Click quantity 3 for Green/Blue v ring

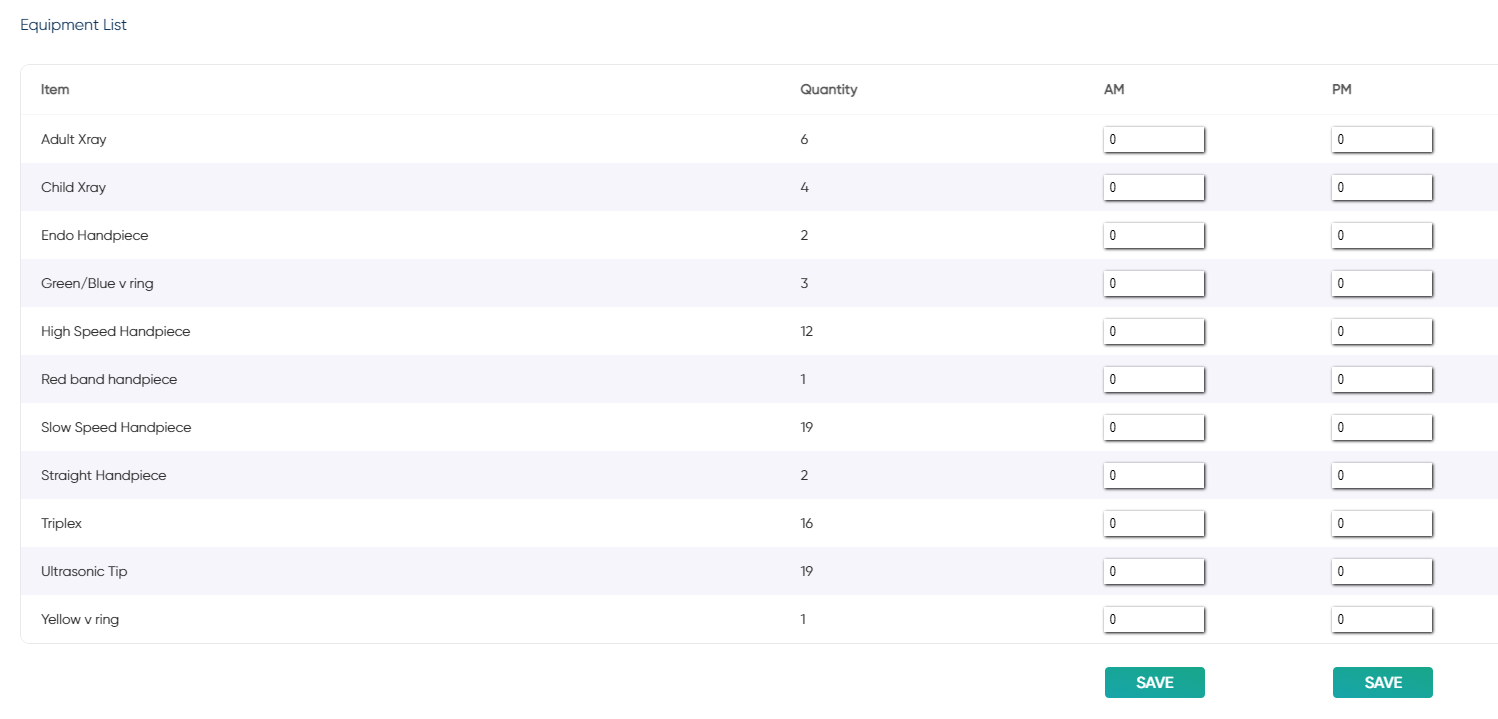(x=804, y=284)
